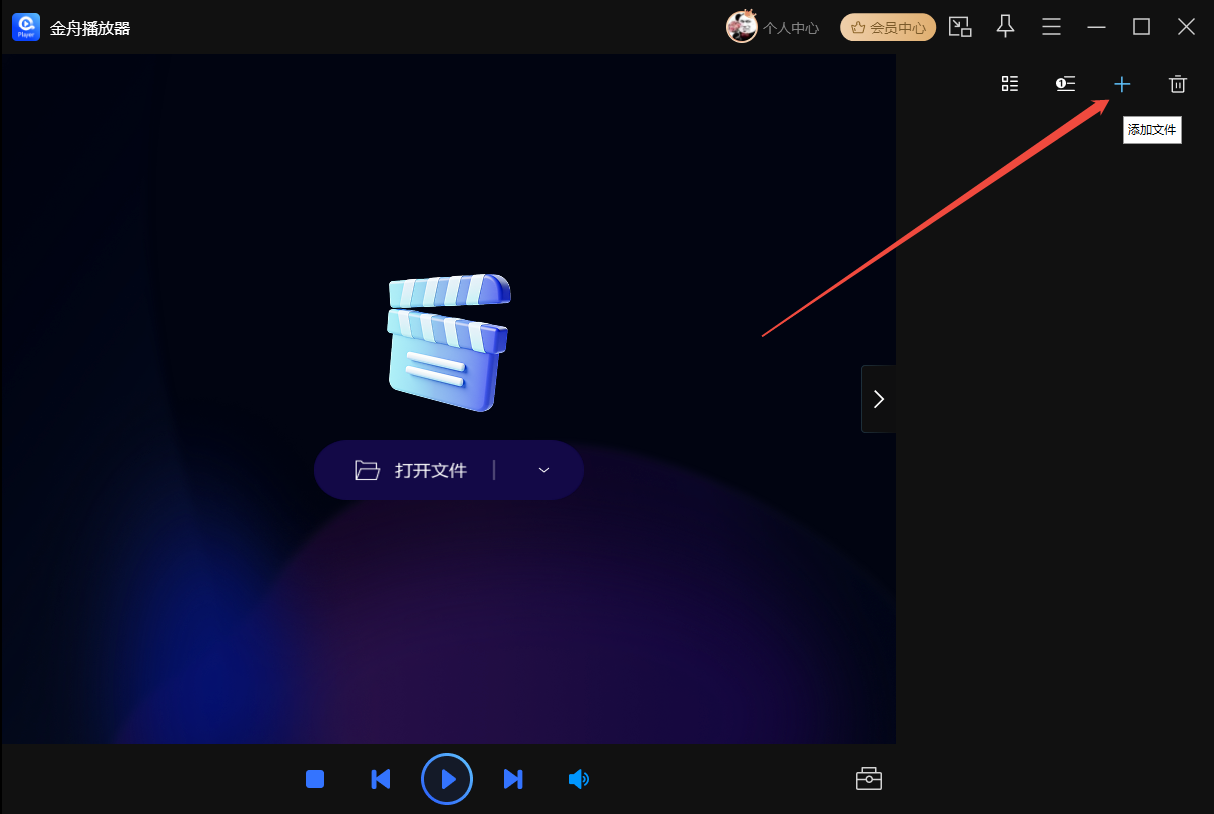Open the hamburger main menu
The height and width of the screenshot is (814, 1214).
point(1051,27)
